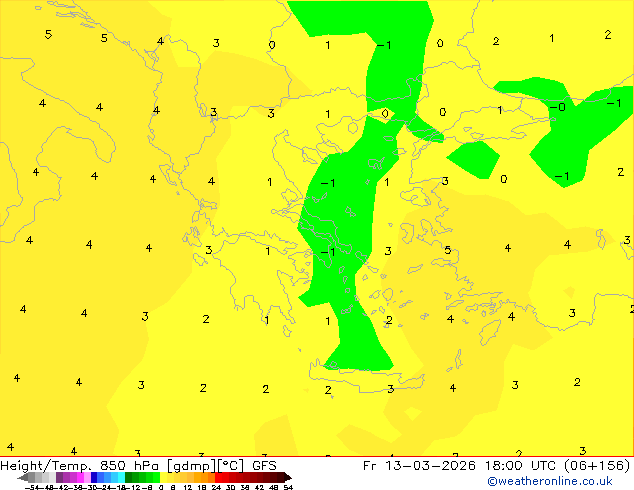The width and height of the screenshot is (634, 490).
Task: Click the '-54' label under the legend
Action: click(x=32, y=487)
